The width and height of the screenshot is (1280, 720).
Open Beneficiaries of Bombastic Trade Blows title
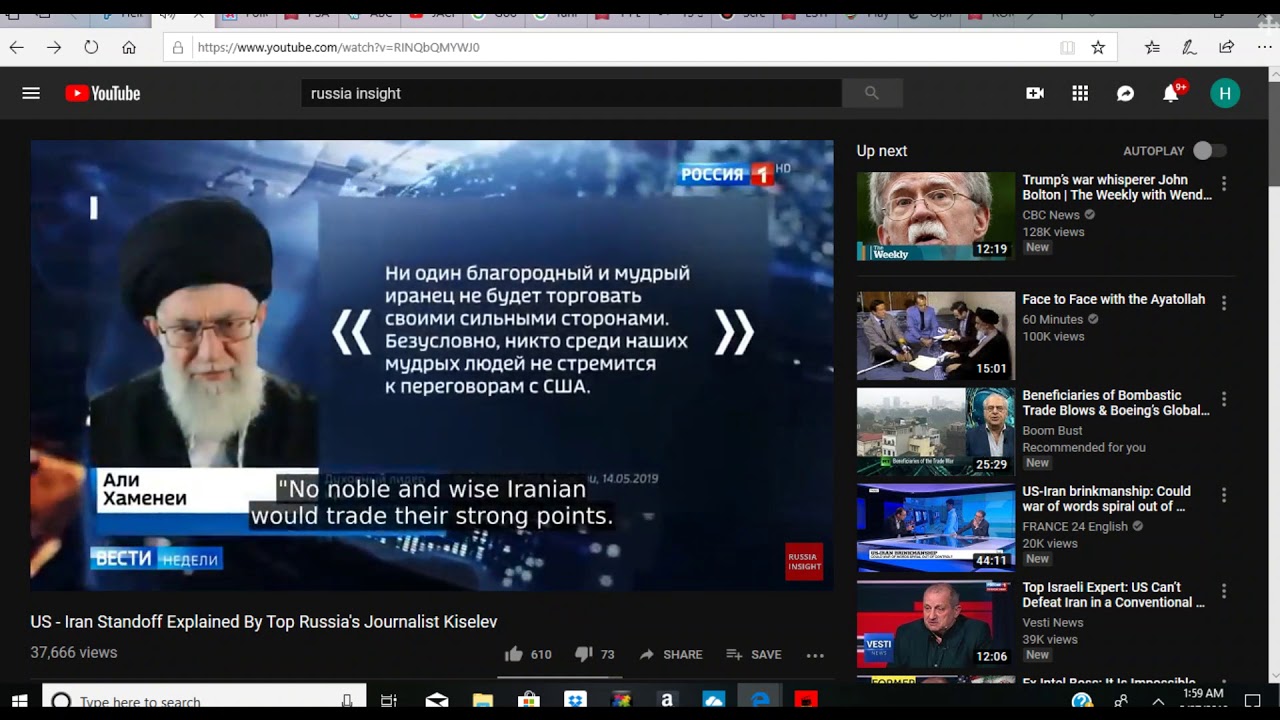click(1116, 403)
